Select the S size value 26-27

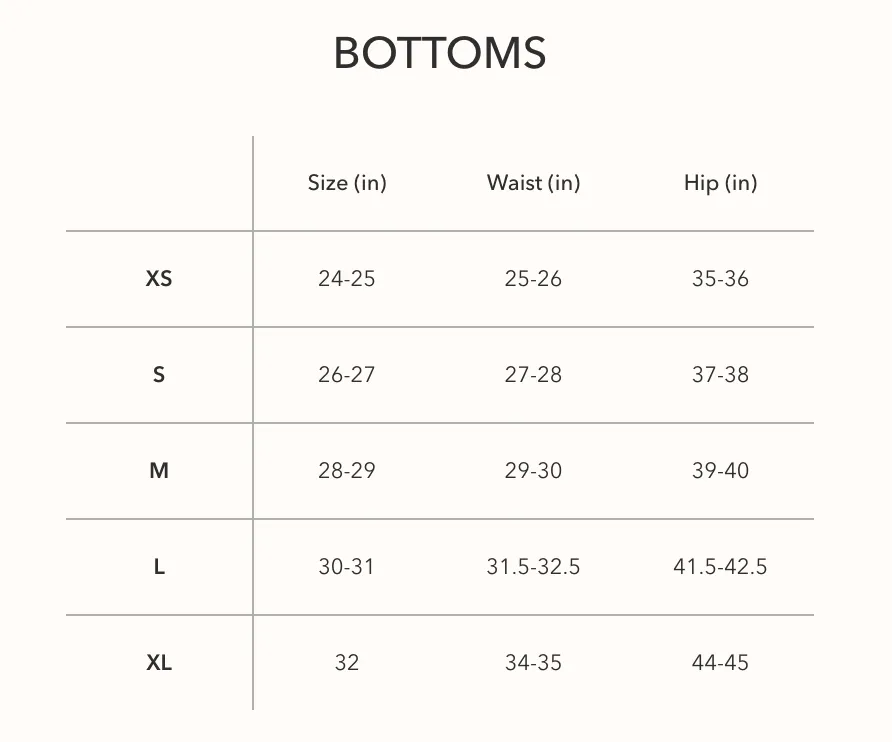[346, 375]
